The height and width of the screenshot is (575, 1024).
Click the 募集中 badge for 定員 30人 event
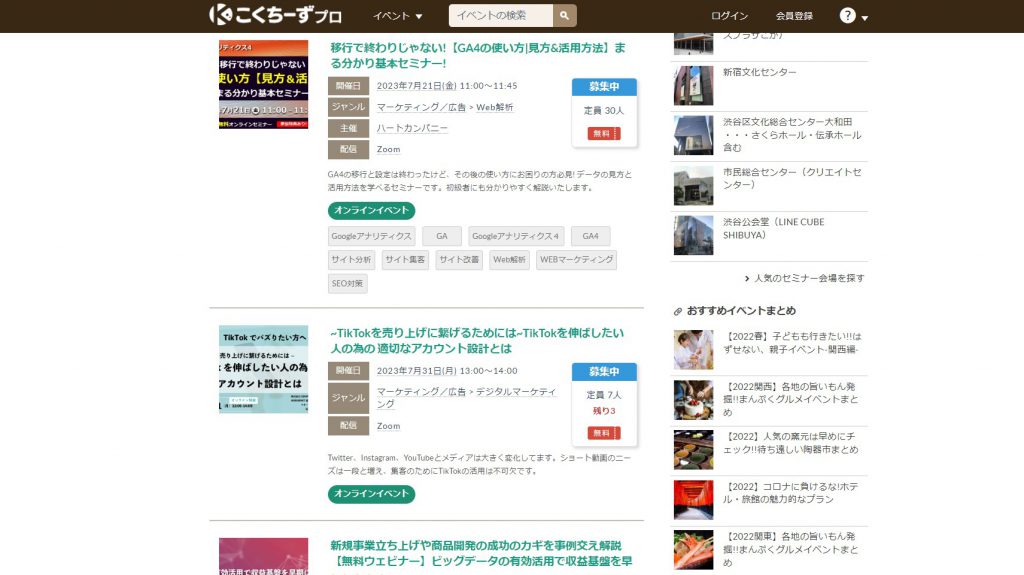(x=604, y=86)
